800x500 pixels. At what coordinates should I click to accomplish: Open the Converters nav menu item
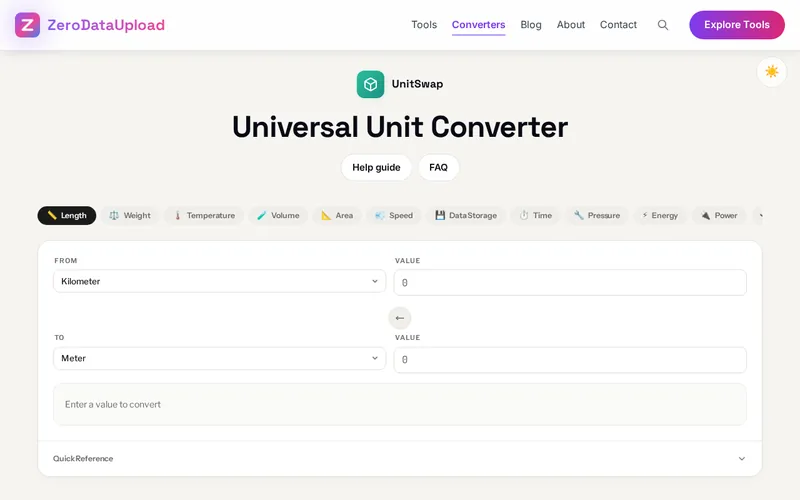click(x=478, y=24)
